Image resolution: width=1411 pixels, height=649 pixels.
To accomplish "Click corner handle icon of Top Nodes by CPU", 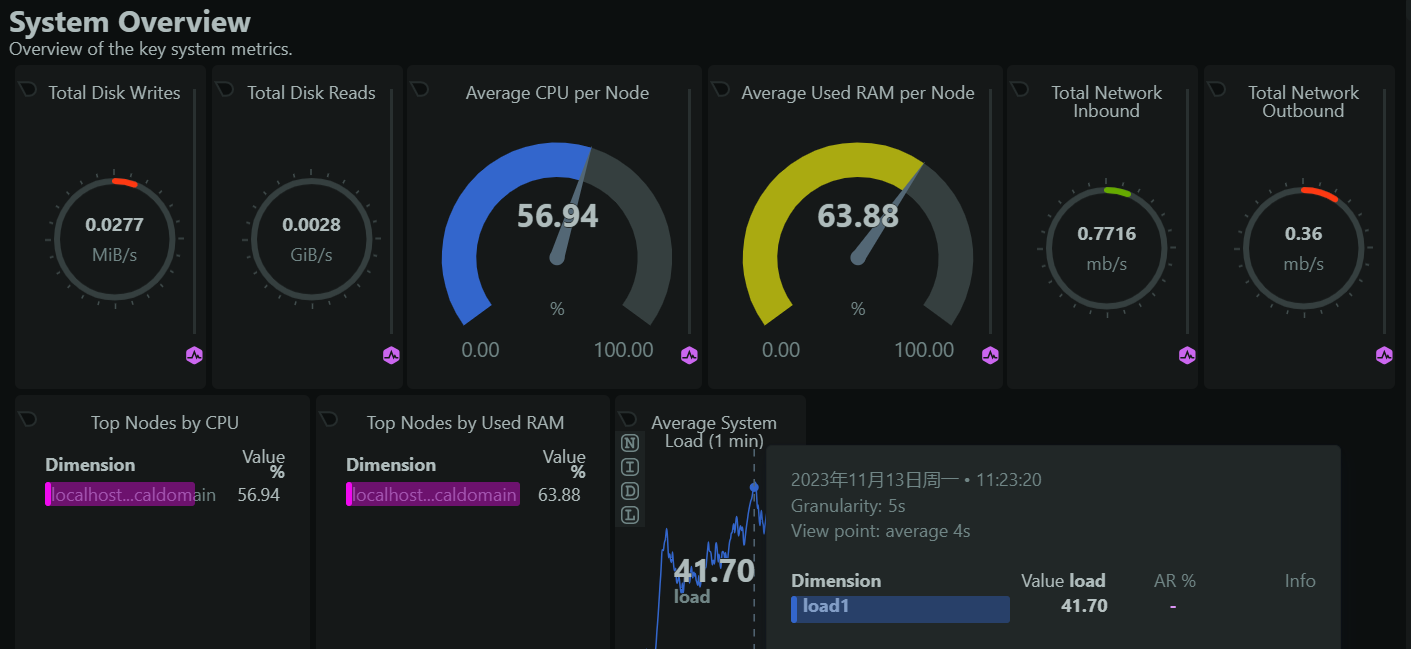I will coord(28,418).
